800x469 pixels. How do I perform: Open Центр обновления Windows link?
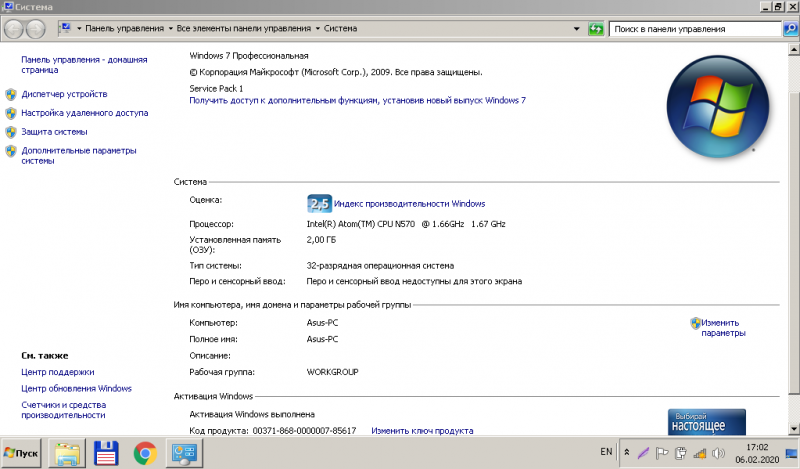(77, 388)
